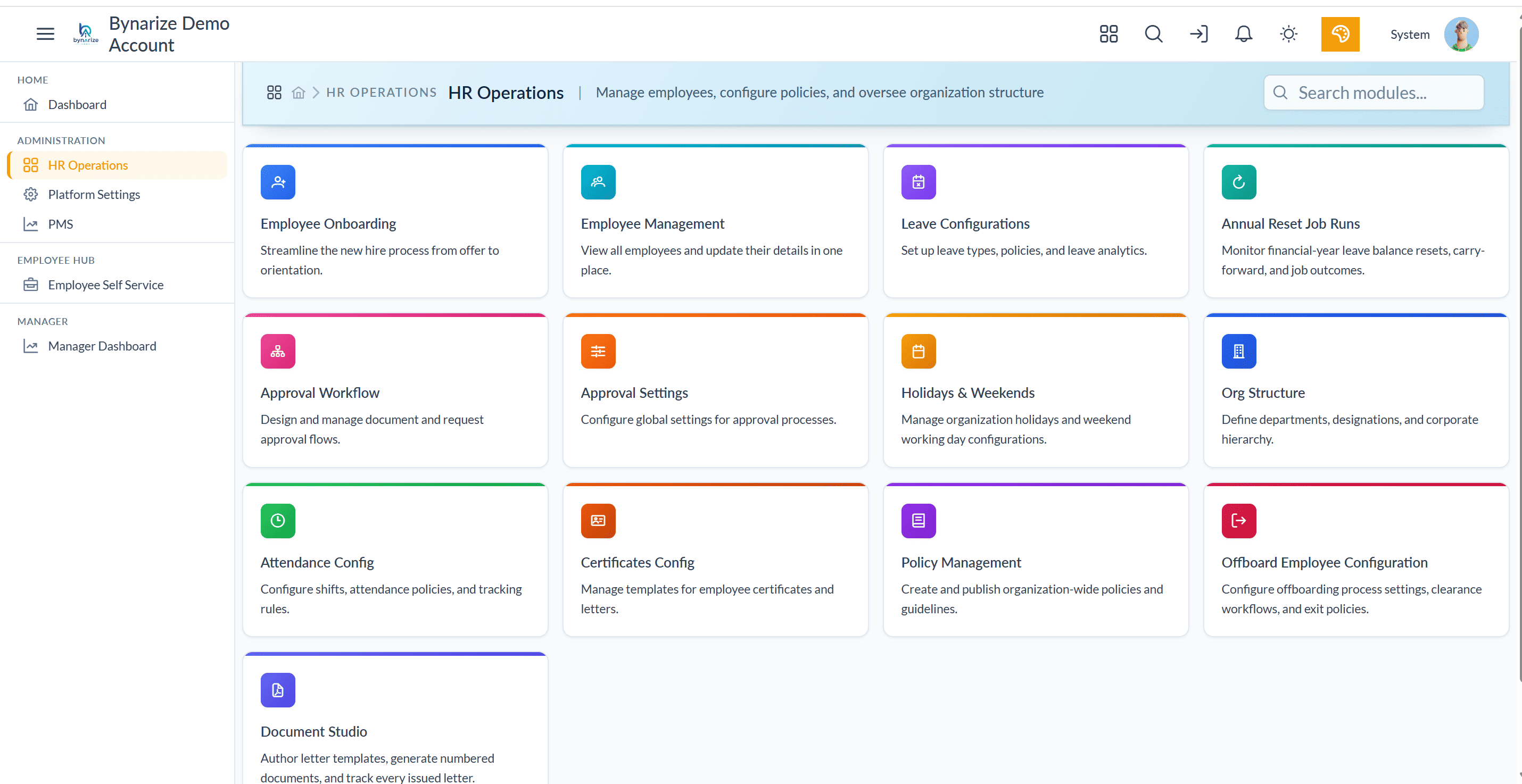Click the Policy Management document icon
This screenshot has width=1522, height=784.
click(x=918, y=521)
